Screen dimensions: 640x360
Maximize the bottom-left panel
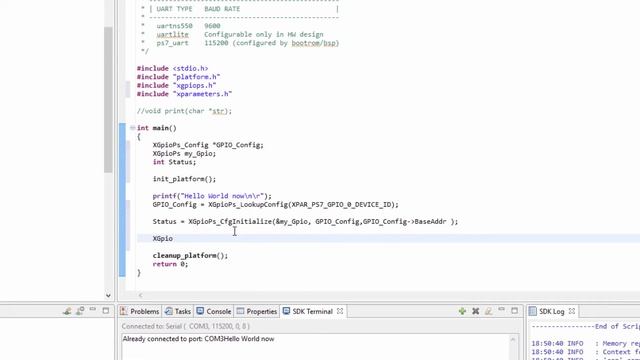point(106,311)
